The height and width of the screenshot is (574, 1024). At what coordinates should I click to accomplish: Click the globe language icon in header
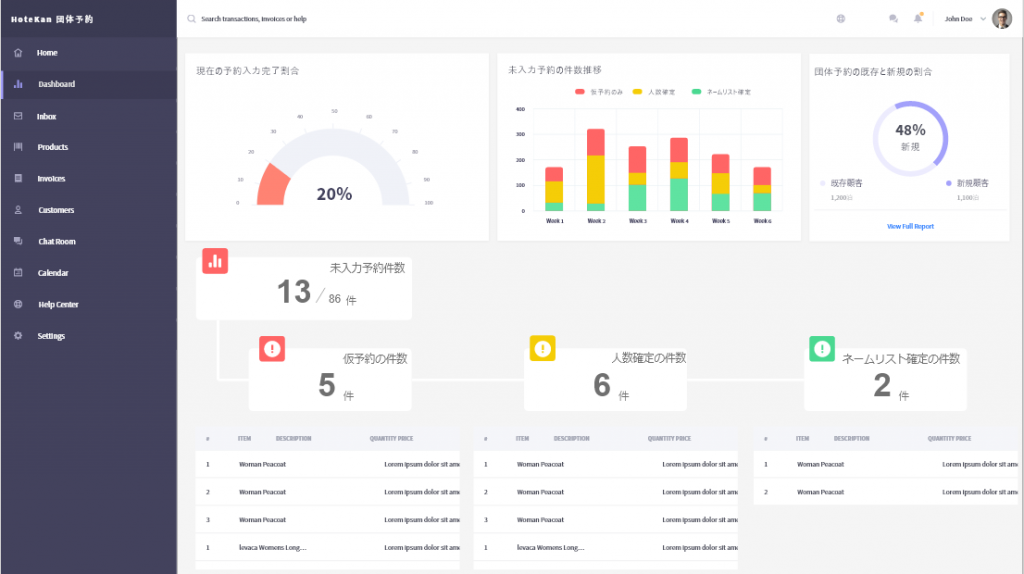click(840, 19)
